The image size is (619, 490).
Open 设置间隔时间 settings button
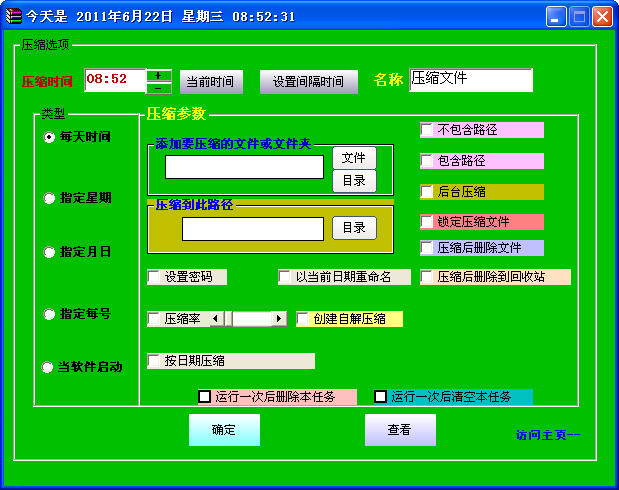pos(309,82)
